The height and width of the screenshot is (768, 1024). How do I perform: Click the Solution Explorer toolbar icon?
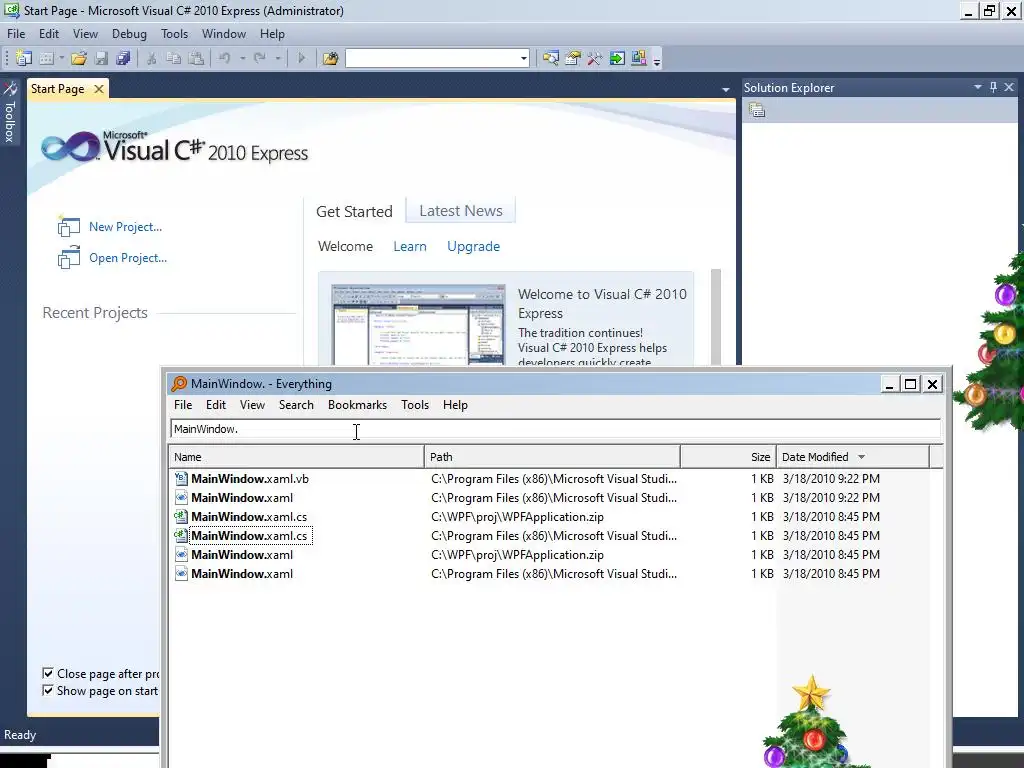coord(551,59)
